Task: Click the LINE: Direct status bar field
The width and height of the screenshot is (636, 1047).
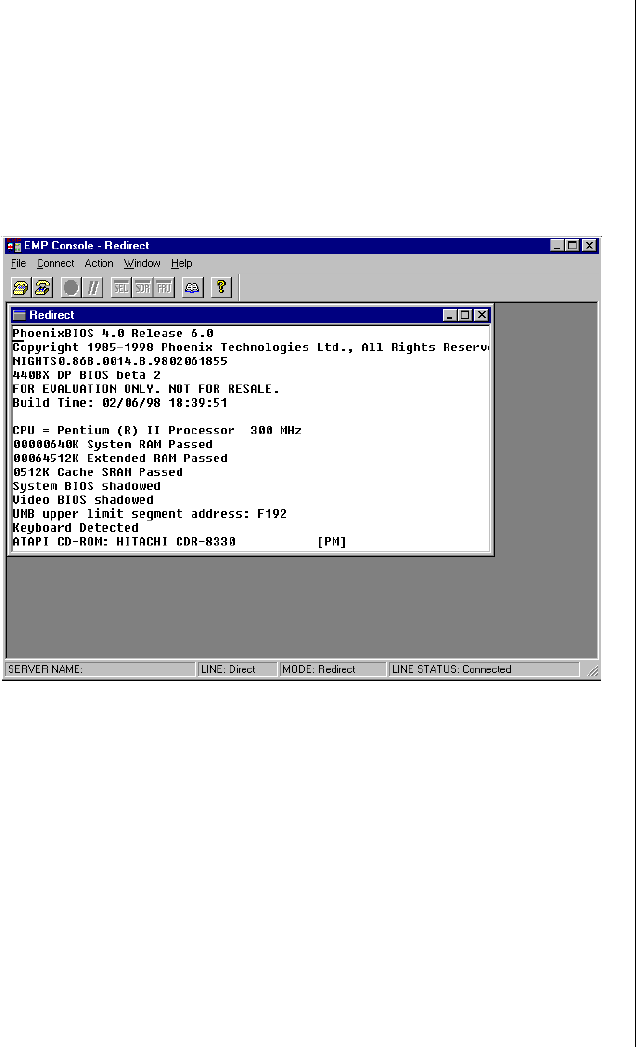Action: (x=238, y=669)
